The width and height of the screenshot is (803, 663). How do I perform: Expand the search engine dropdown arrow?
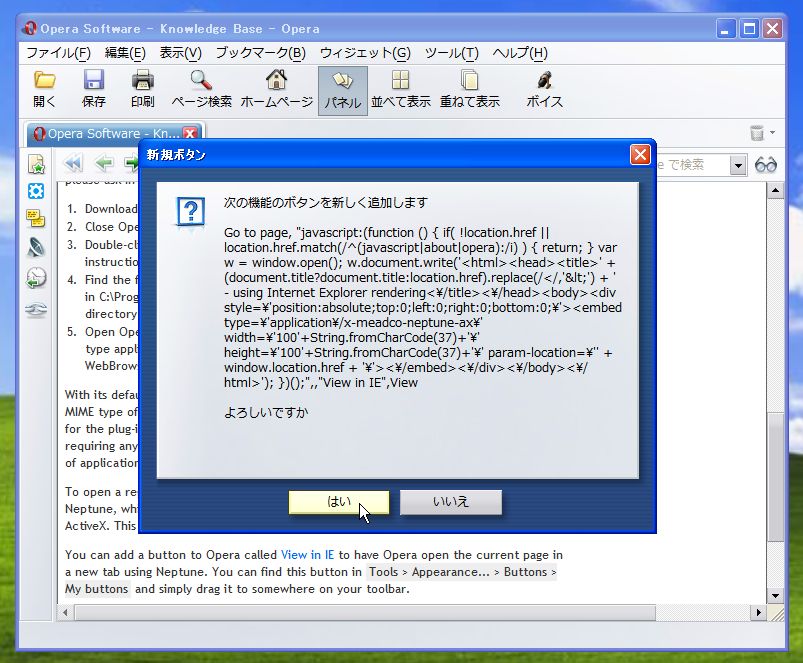click(x=737, y=165)
